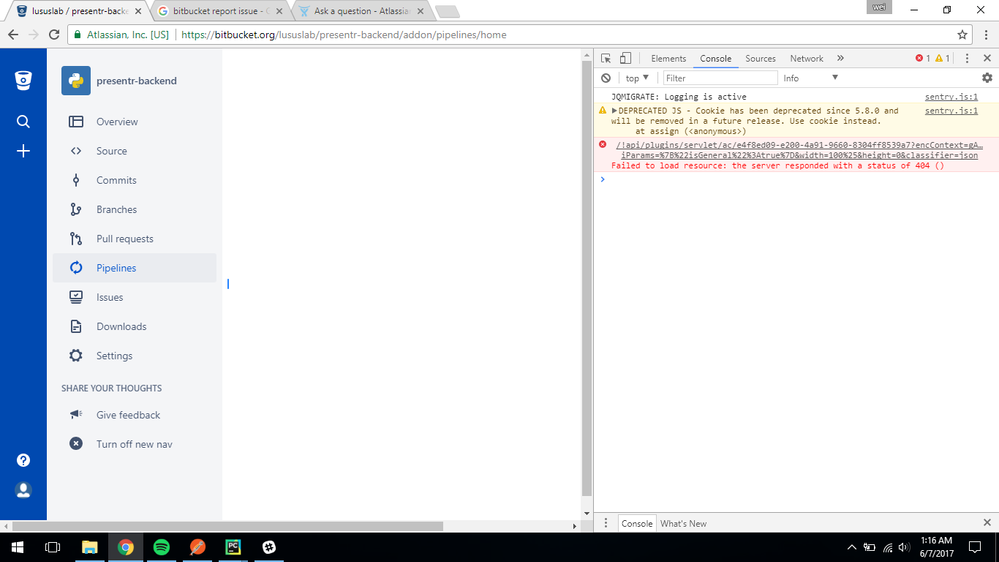Click the page horizontal scrollbar
999x562 pixels.
click(227, 526)
